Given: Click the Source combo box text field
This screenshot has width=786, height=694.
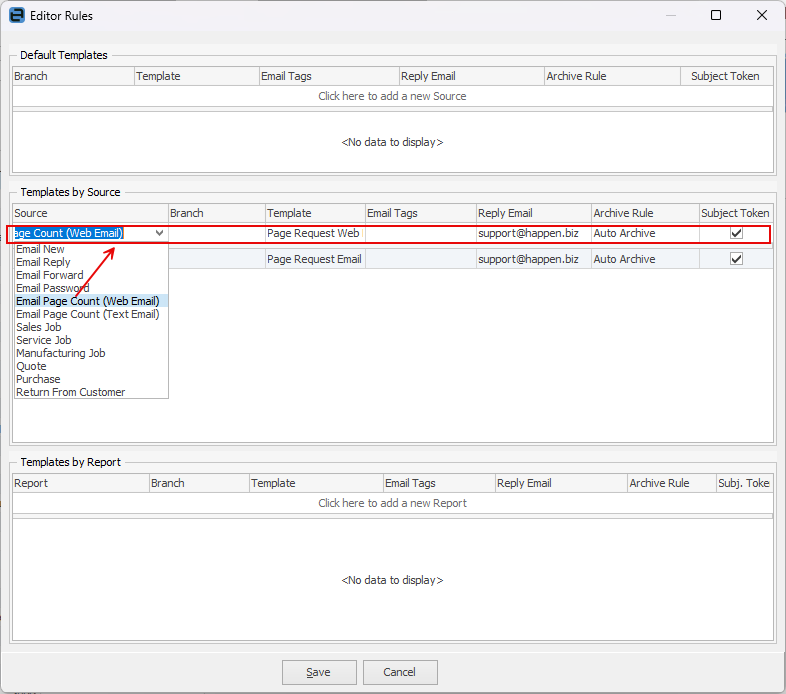Looking at the screenshot, I should 83,233.
